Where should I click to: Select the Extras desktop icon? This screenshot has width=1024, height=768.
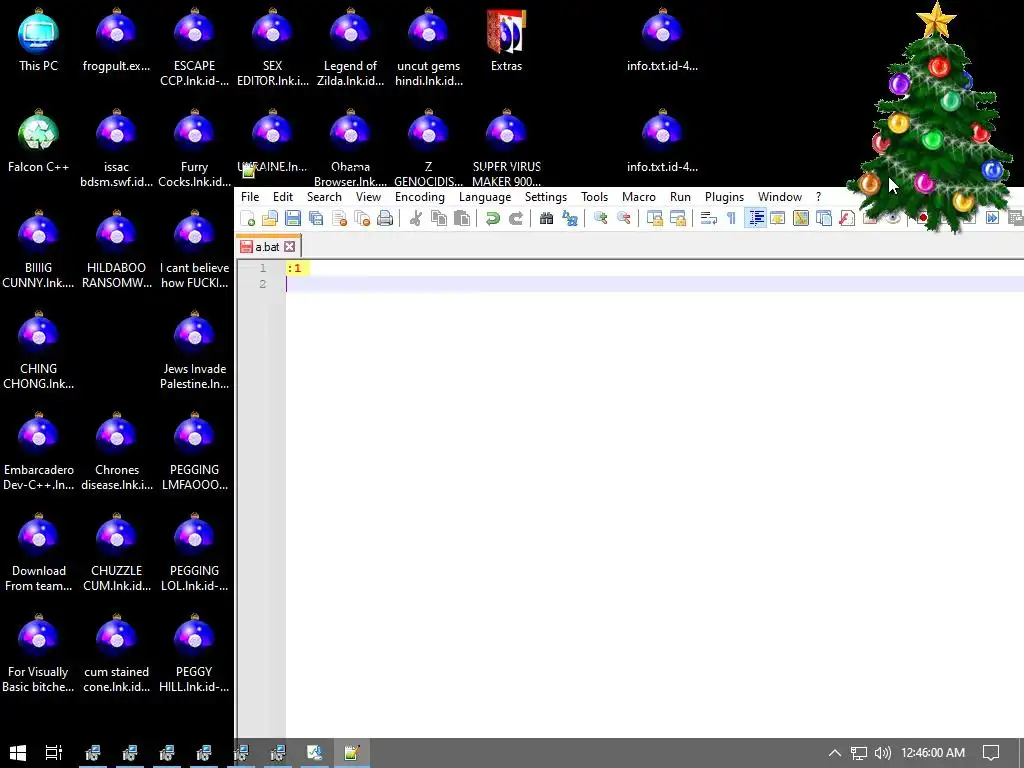click(x=507, y=40)
